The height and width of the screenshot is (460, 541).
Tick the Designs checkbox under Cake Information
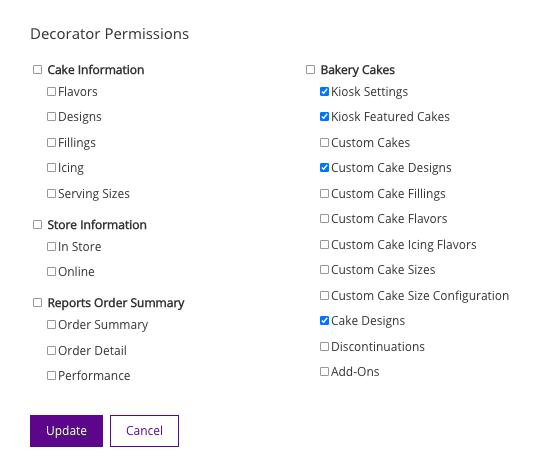coord(51,117)
